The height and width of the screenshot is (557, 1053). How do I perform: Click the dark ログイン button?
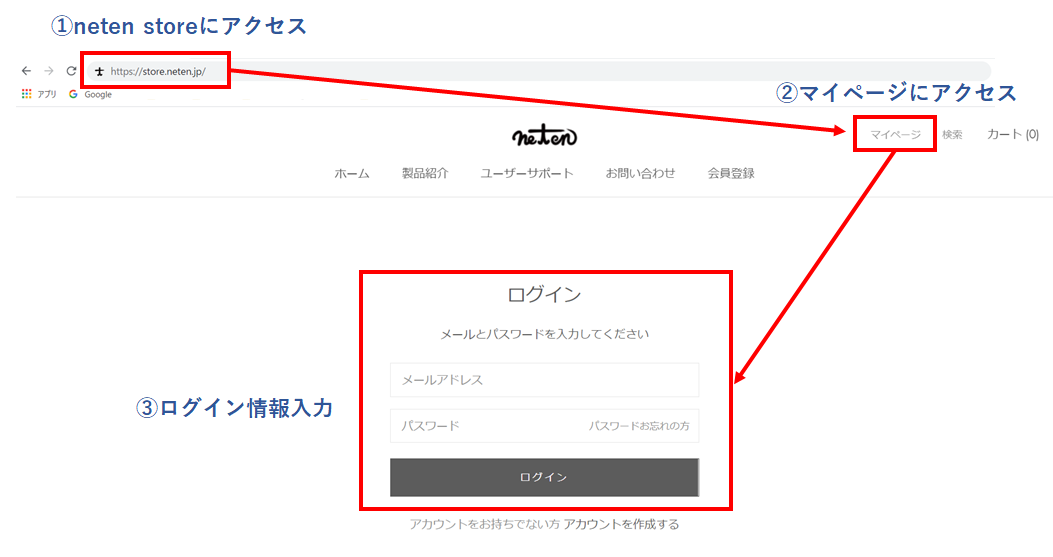coord(544,477)
